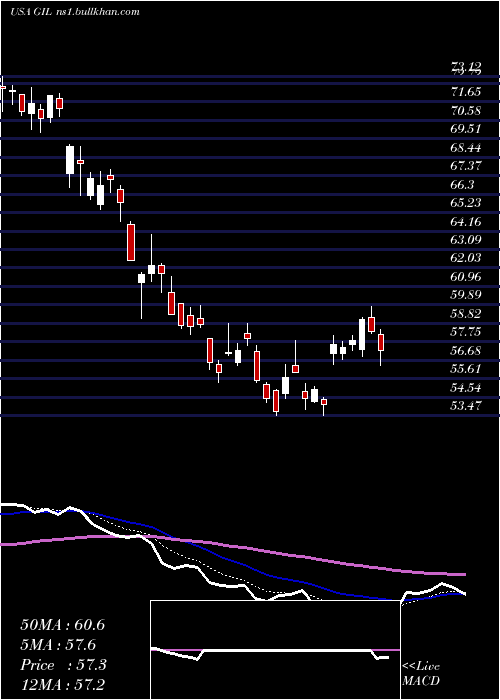
Task: Select the 55.61 price axis label
Action: [466, 369]
